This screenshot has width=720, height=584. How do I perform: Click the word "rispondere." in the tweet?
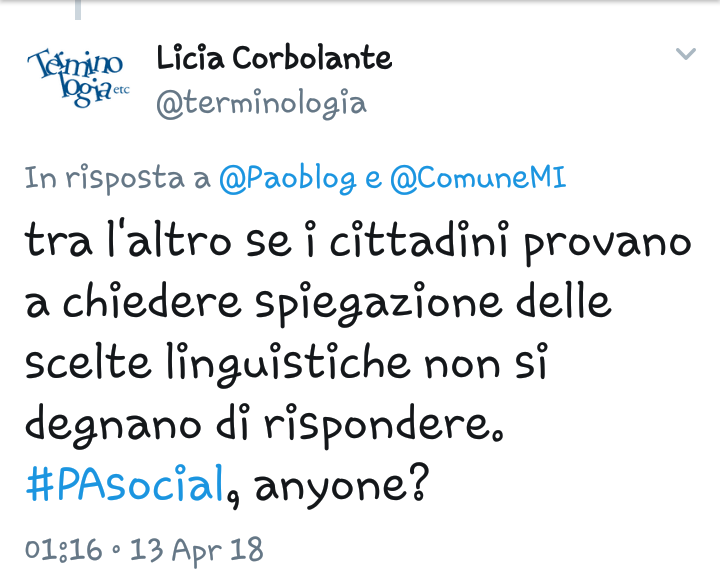click(x=384, y=425)
